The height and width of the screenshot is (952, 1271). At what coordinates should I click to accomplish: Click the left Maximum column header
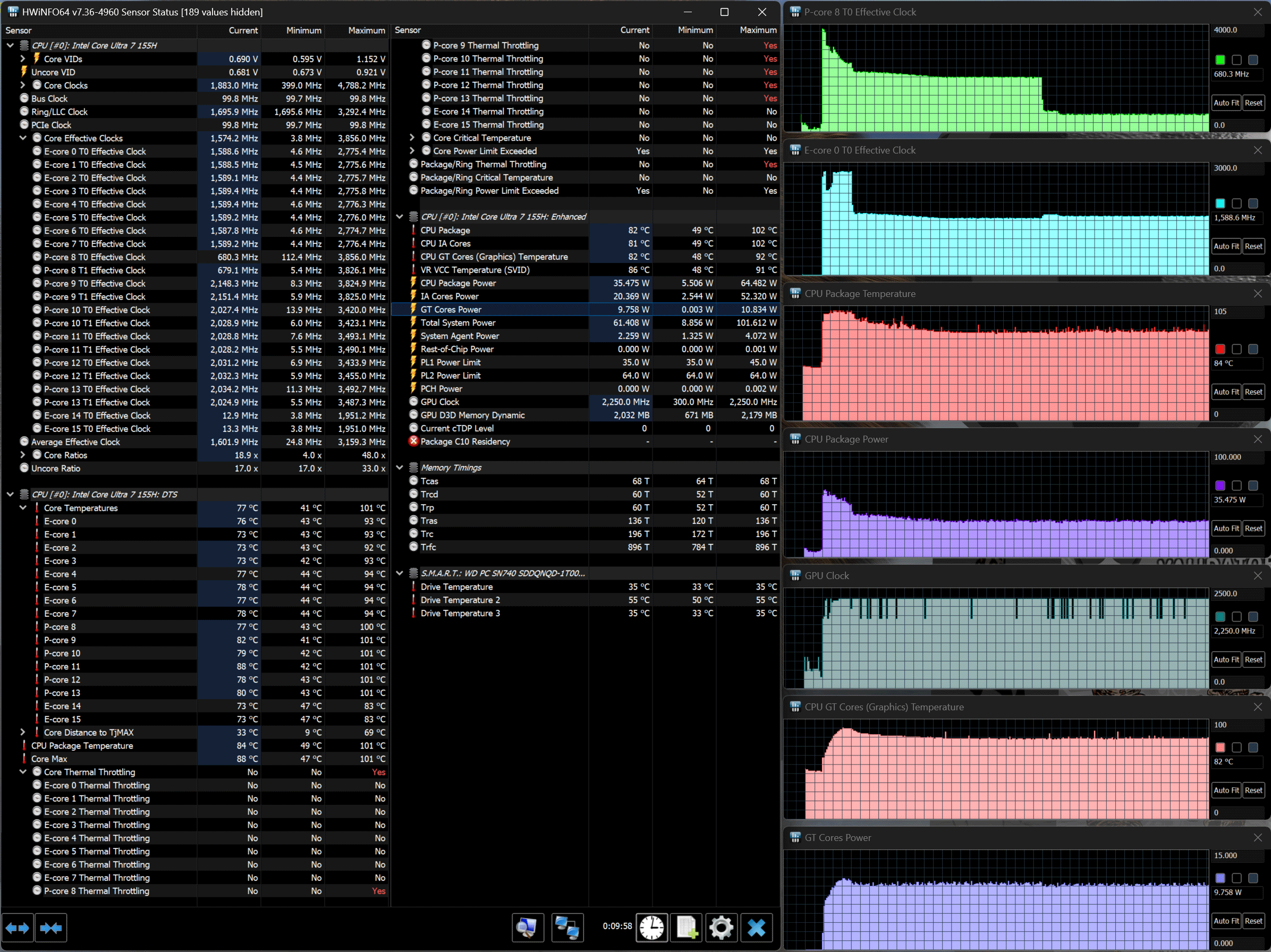366,30
